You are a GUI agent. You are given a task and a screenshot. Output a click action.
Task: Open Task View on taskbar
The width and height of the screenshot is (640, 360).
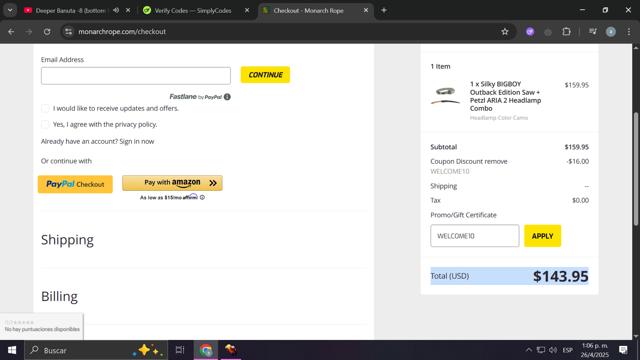click(180, 350)
